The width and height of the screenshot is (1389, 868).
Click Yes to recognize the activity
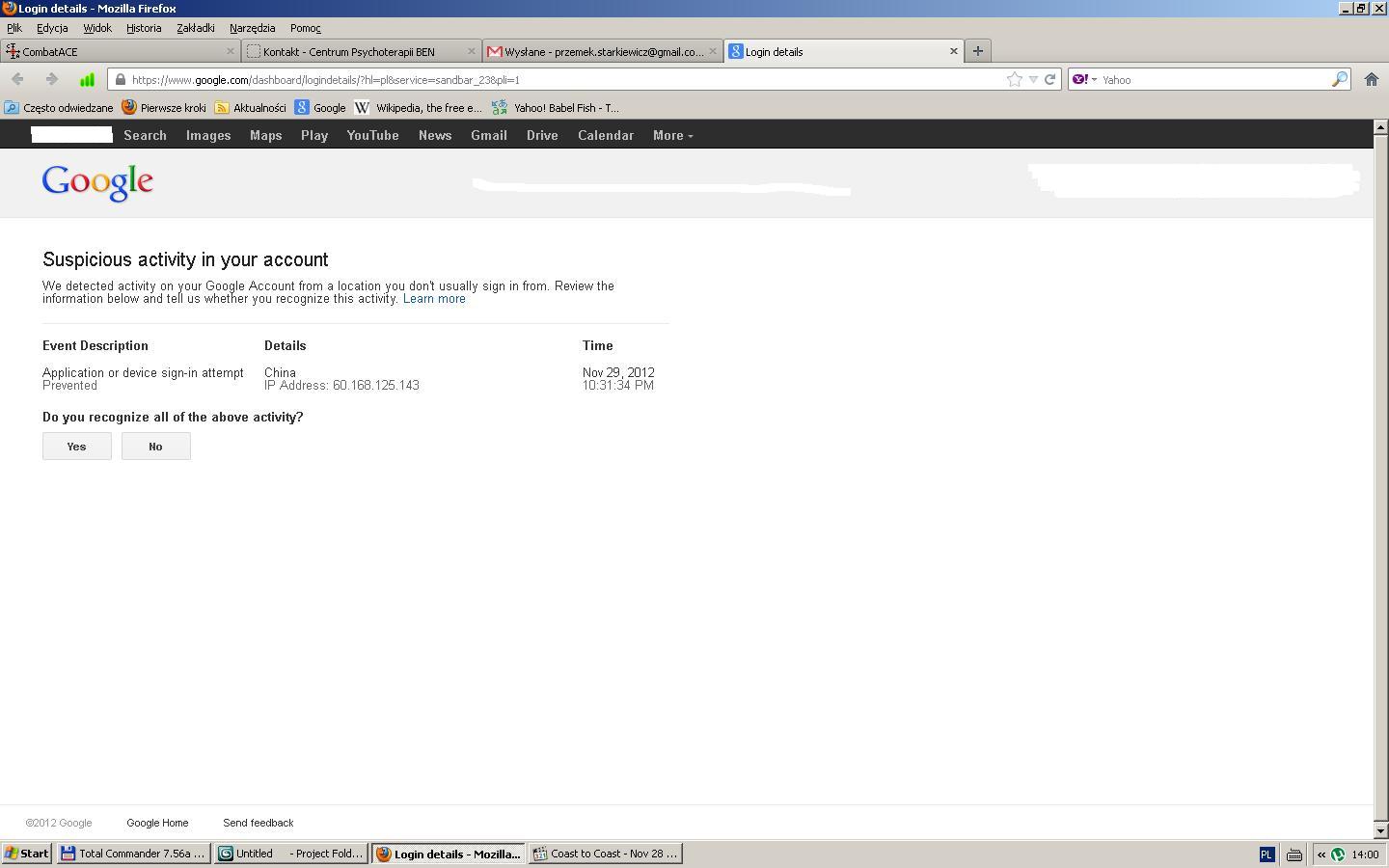click(77, 447)
